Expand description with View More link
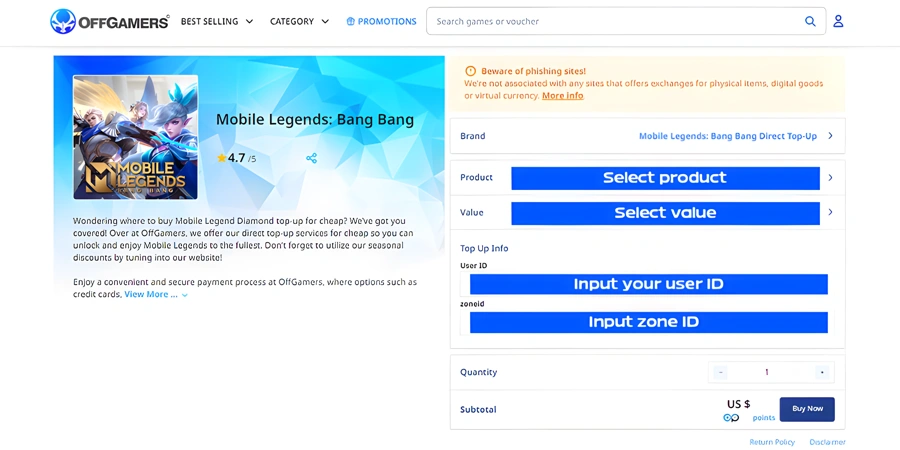 (x=155, y=295)
